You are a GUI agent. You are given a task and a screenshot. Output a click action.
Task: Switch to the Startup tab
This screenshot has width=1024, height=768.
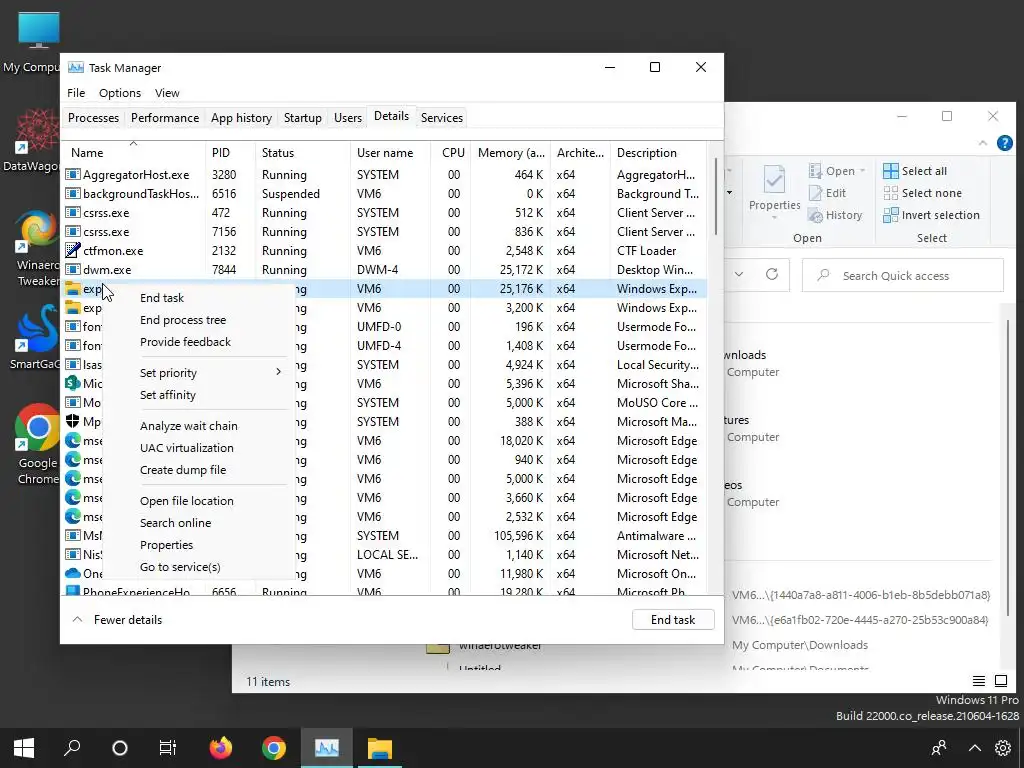[x=302, y=118]
